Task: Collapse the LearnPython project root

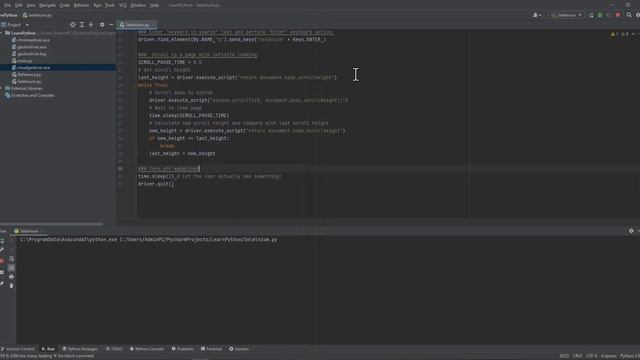Action: pyautogui.click(x=2, y=33)
